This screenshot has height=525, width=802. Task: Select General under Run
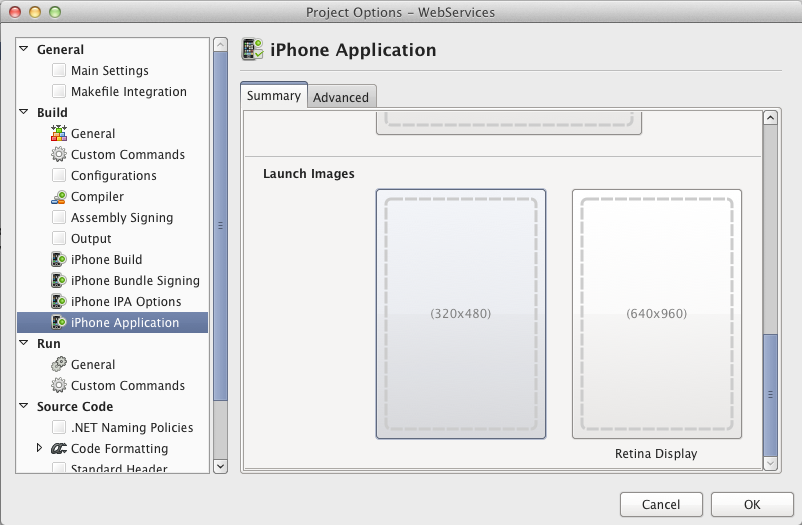93,364
